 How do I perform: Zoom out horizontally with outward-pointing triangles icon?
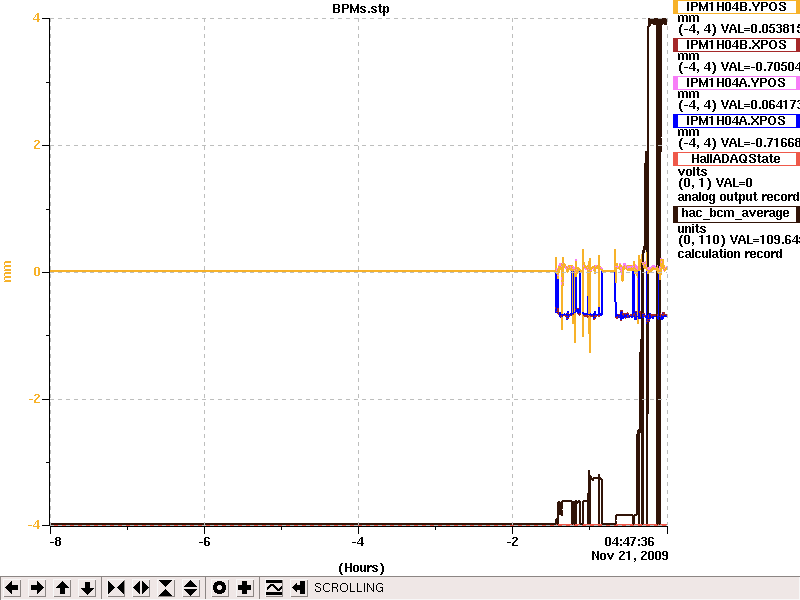[x=141, y=588]
